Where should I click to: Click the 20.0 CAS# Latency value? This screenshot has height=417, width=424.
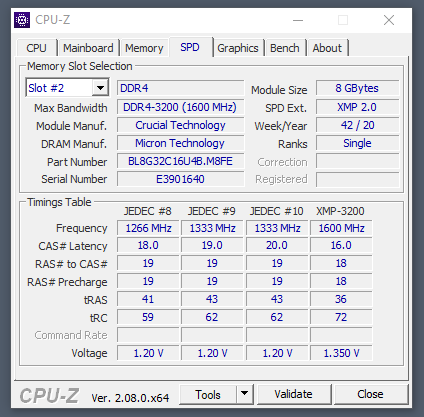(277, 245)
